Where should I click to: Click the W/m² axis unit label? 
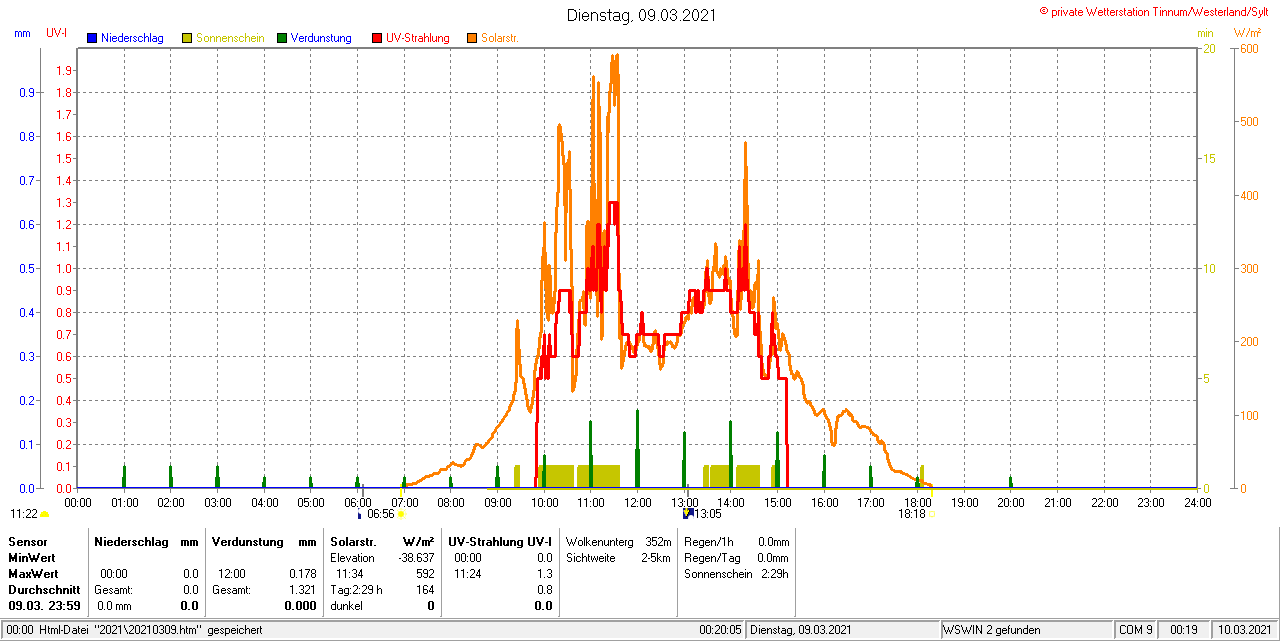click(x=1250, y=33)
